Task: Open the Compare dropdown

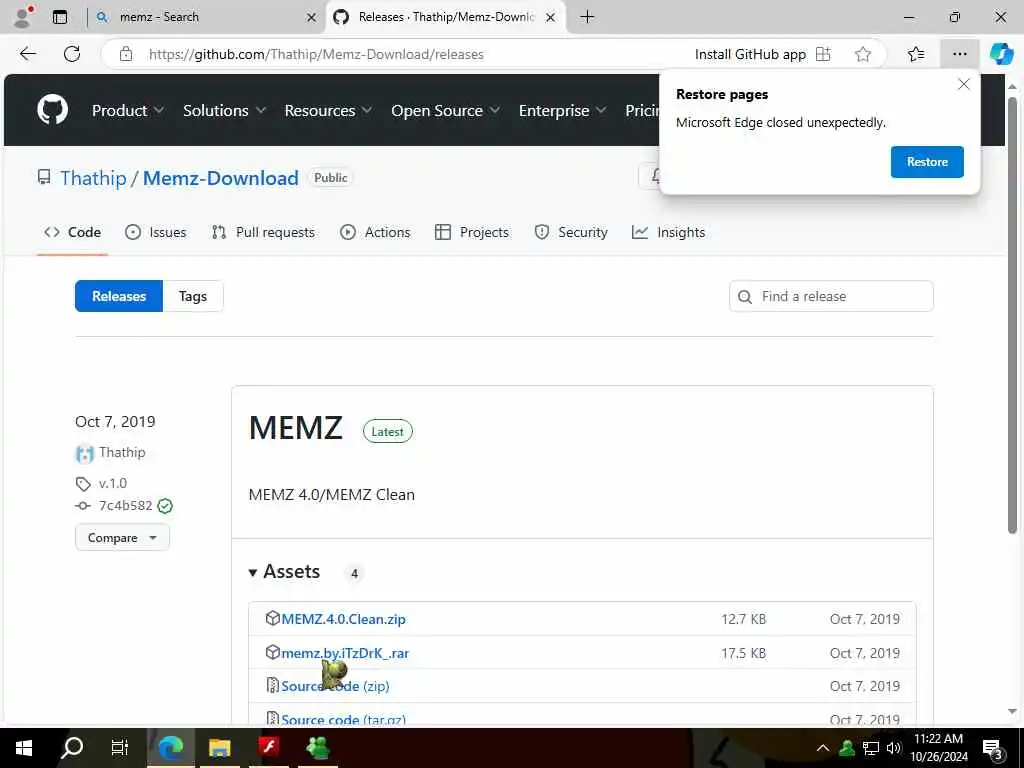Action: pyautogui.click(x=122, y=537)
